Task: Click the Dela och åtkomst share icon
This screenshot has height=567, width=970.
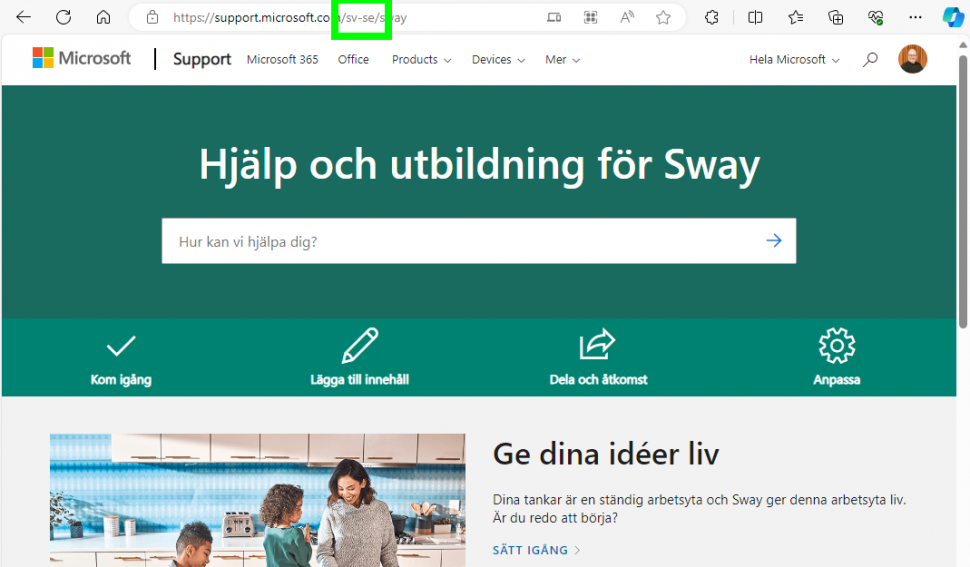Action: 598,344
